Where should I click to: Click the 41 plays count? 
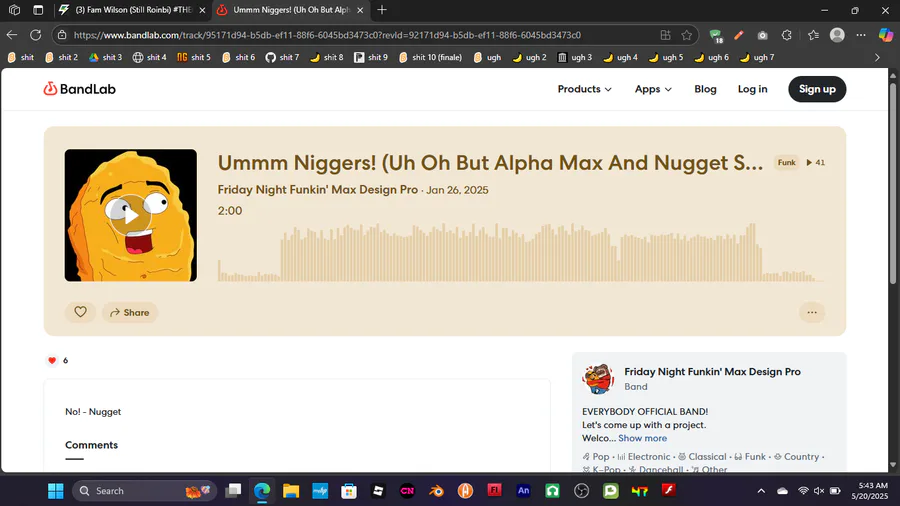pos(816,162)
